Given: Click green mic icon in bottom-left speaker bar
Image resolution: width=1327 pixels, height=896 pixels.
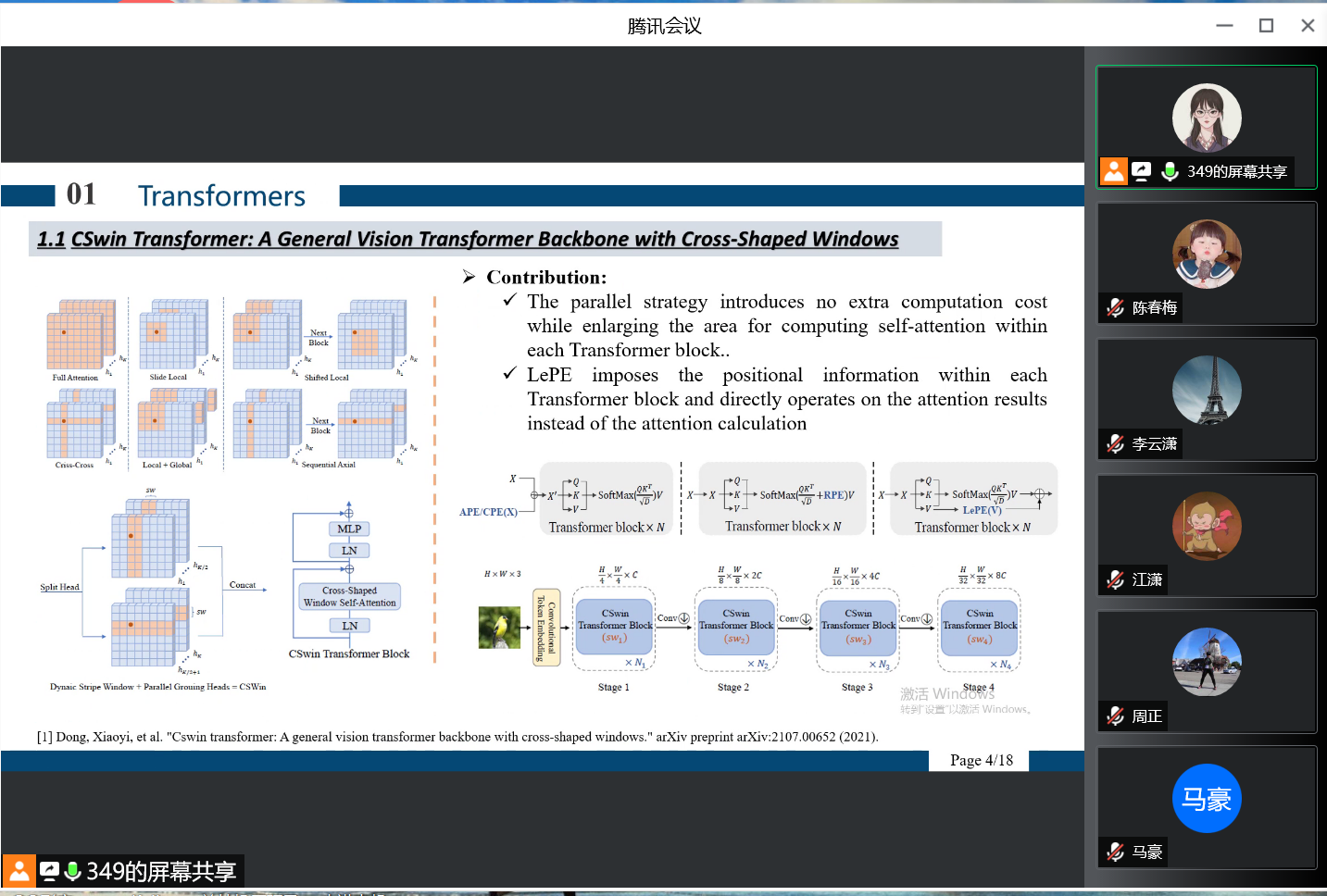Looking at the screenshot, I should [x=73, y=870].
